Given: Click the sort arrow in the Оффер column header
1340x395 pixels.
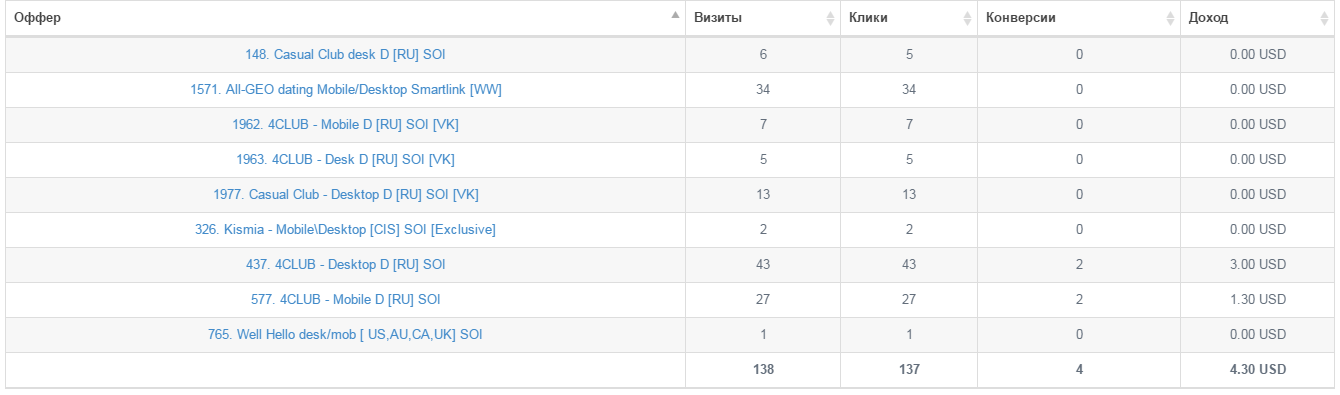Looking at the screenshot, I should pos(675,15).
